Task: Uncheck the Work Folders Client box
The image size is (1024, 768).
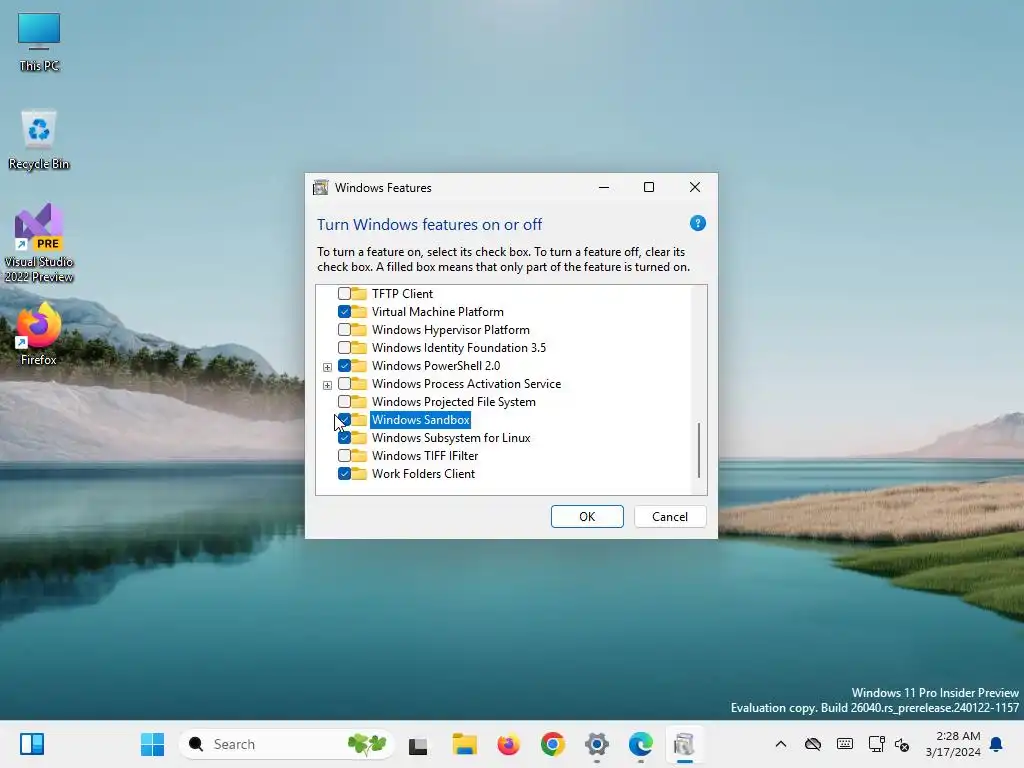Action: pos(344,474)
